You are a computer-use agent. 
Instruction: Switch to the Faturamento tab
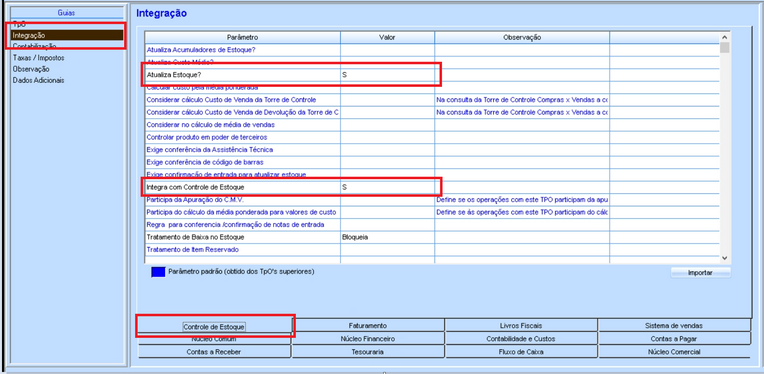(x=368, y=326)
